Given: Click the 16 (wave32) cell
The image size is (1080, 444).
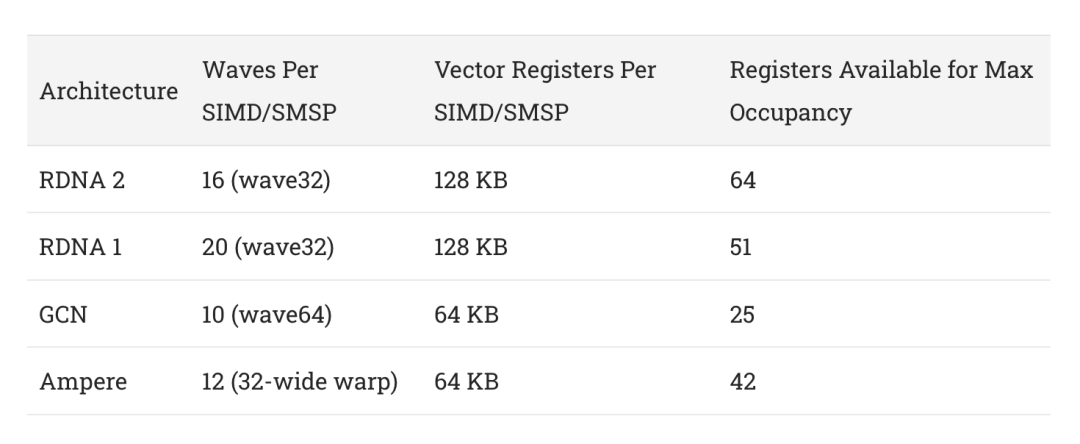Looking at the screenshot, I should click(266, 180).
